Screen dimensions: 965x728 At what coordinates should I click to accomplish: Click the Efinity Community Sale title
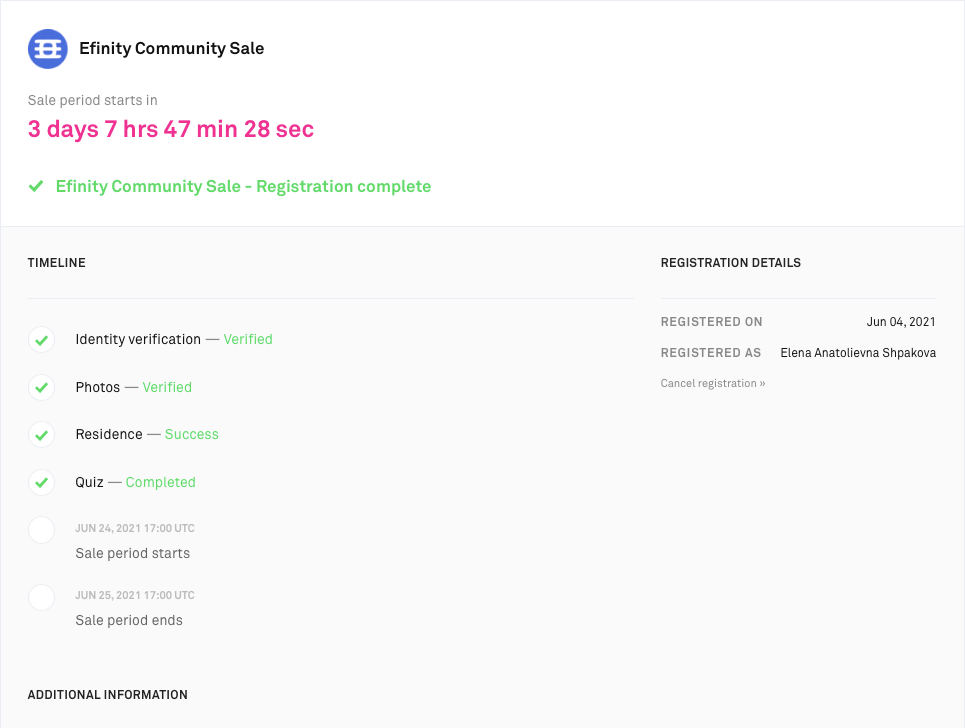click(171, 48)
